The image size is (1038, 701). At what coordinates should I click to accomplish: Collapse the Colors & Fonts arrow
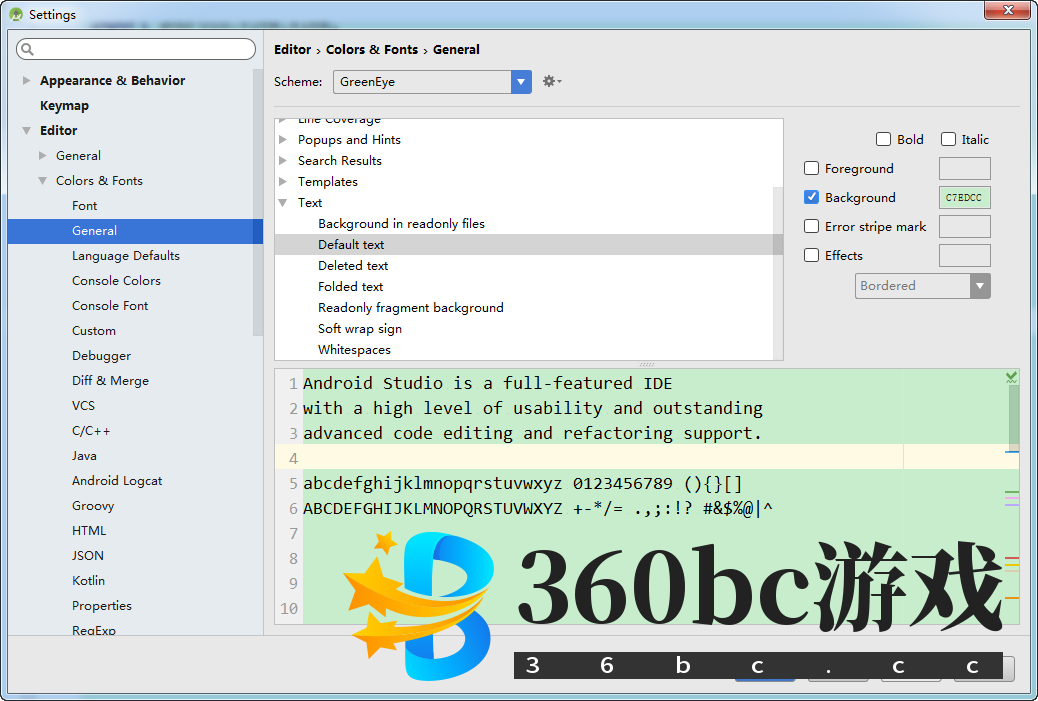tap(42, 181)
